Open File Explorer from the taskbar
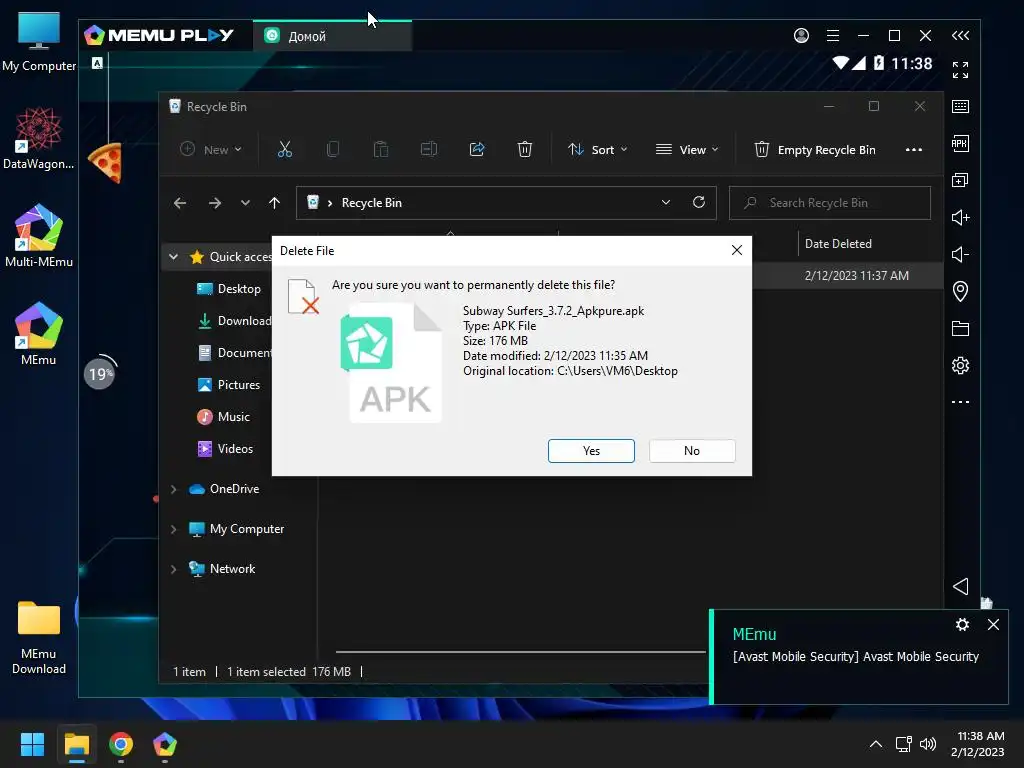The image size is (1024, 768). coord(76,744)
